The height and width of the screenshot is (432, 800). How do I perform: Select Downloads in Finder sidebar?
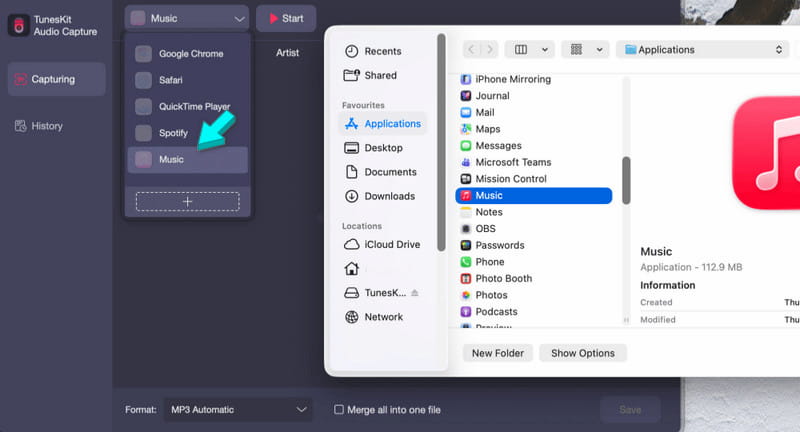tap(383, 196)
